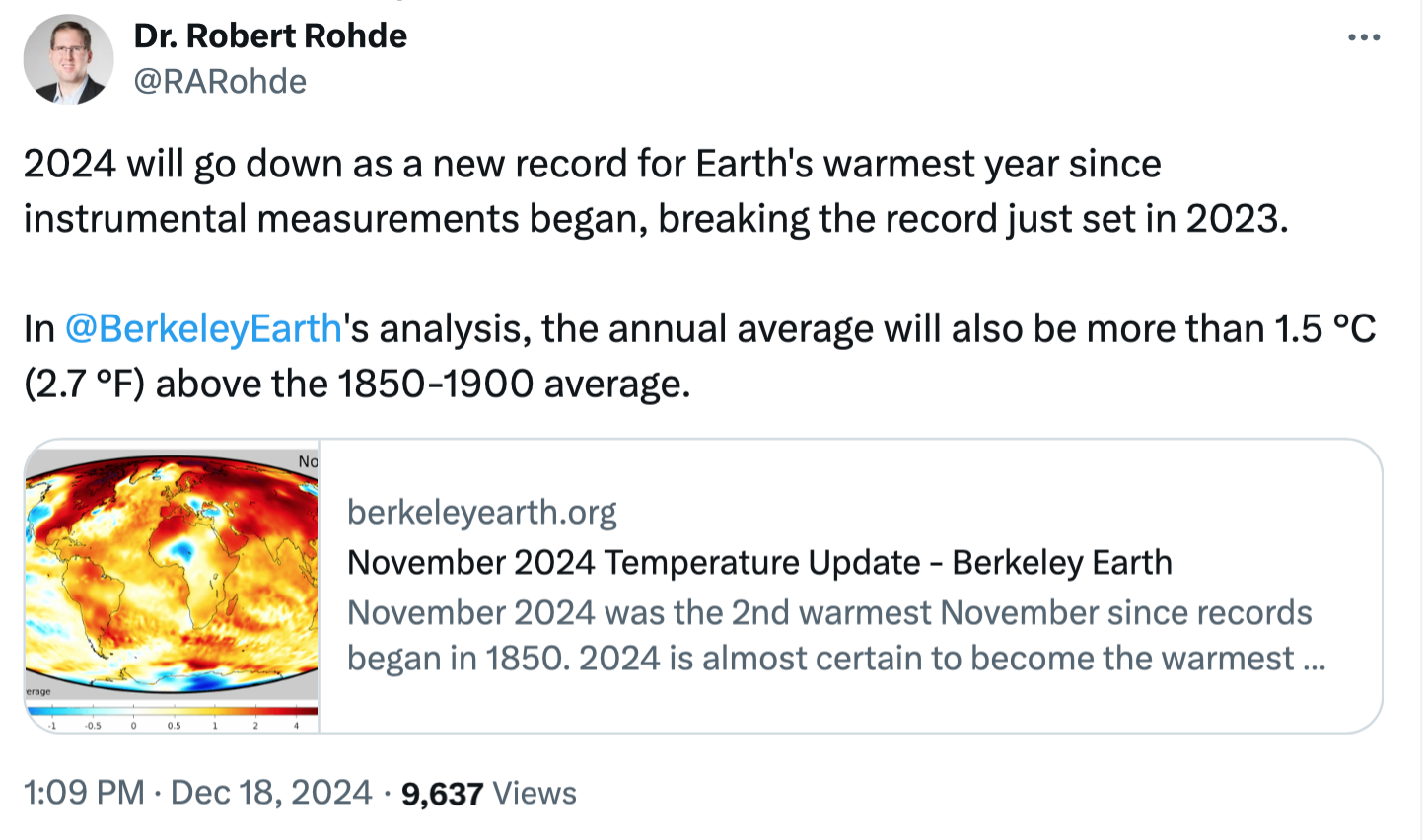This screenshot has width=1426, height=840.
Task: Click the Dec 18, 2024 date
Action: tap(271, 793)
